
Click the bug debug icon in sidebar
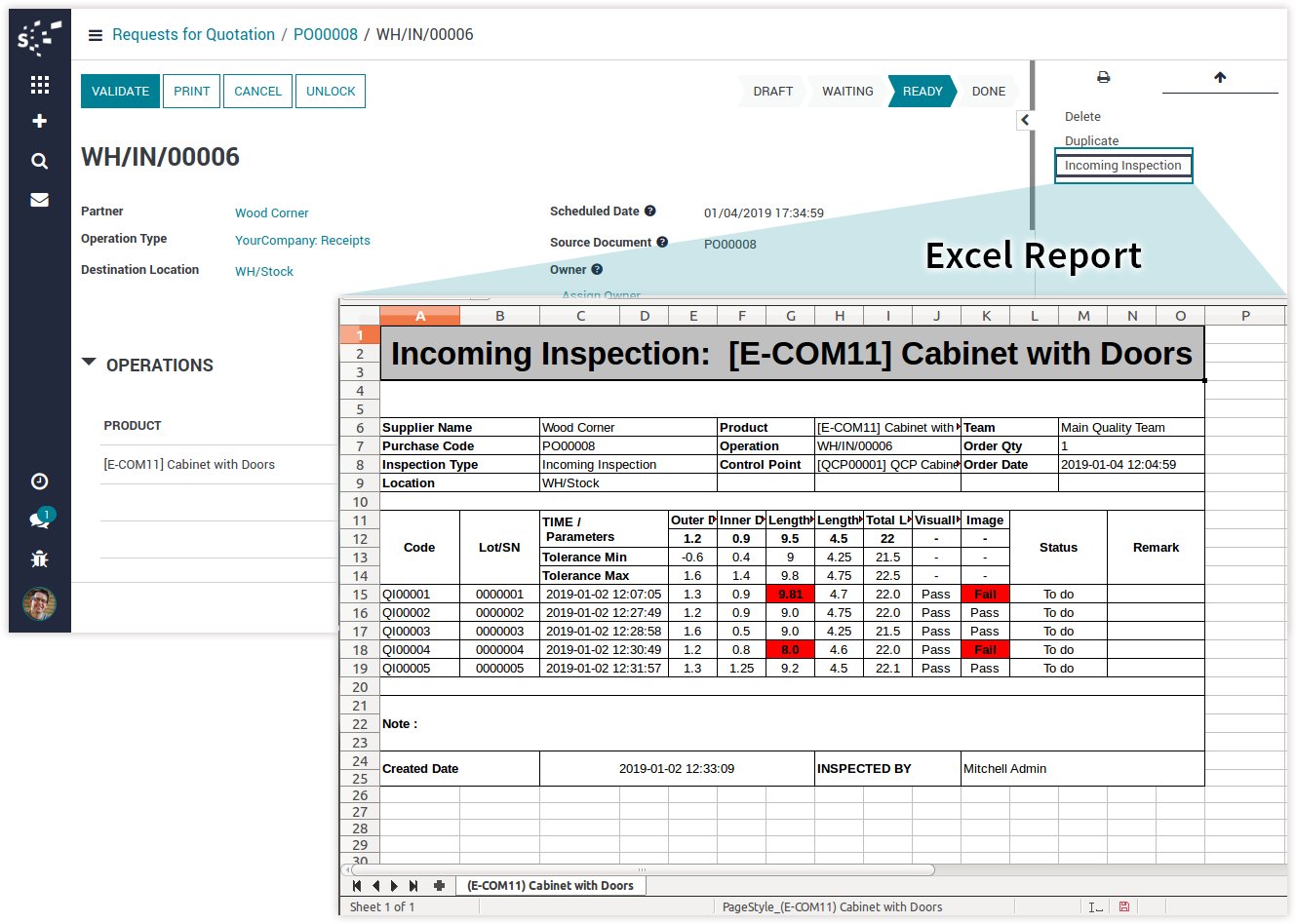pyautogui.click(x=40, y=558)
